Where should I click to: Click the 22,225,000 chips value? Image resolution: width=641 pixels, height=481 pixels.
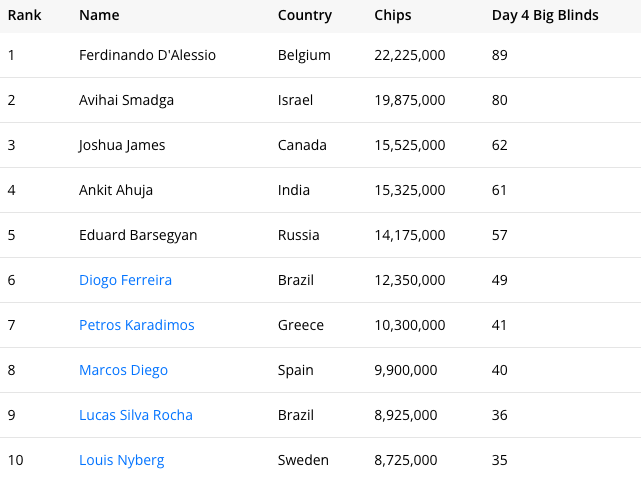409,55
